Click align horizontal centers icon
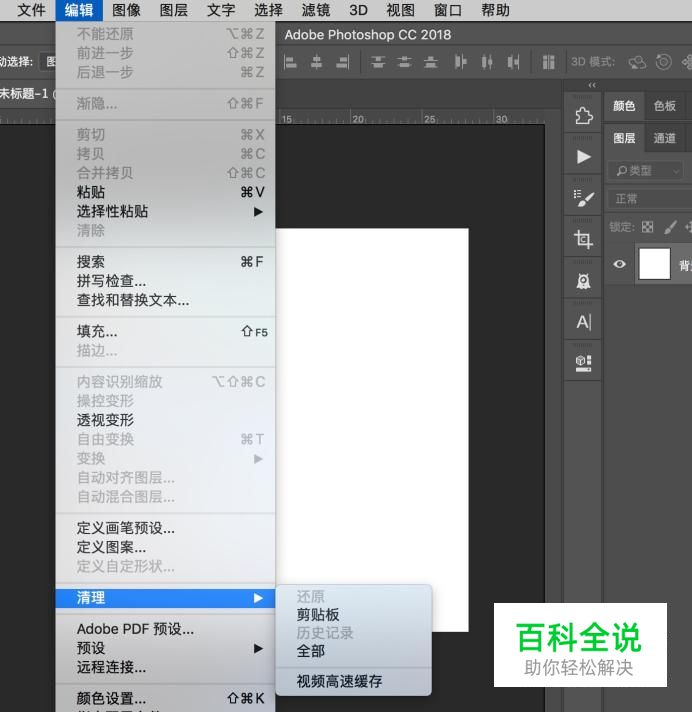692x712 pixels. (x=316, y=62)
